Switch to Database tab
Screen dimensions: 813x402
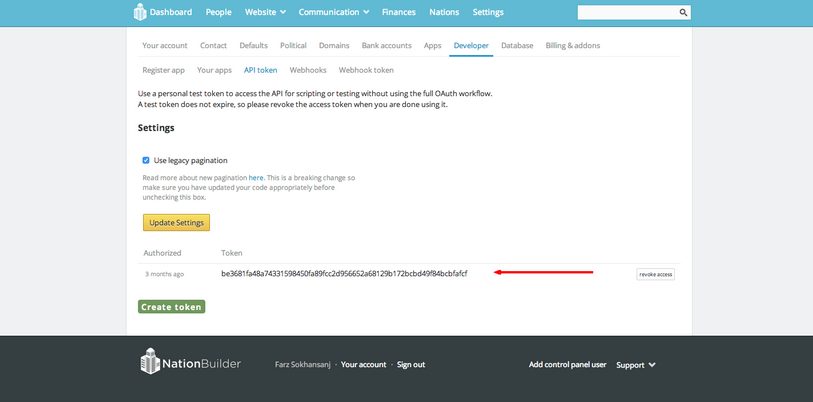pos(517,46)
